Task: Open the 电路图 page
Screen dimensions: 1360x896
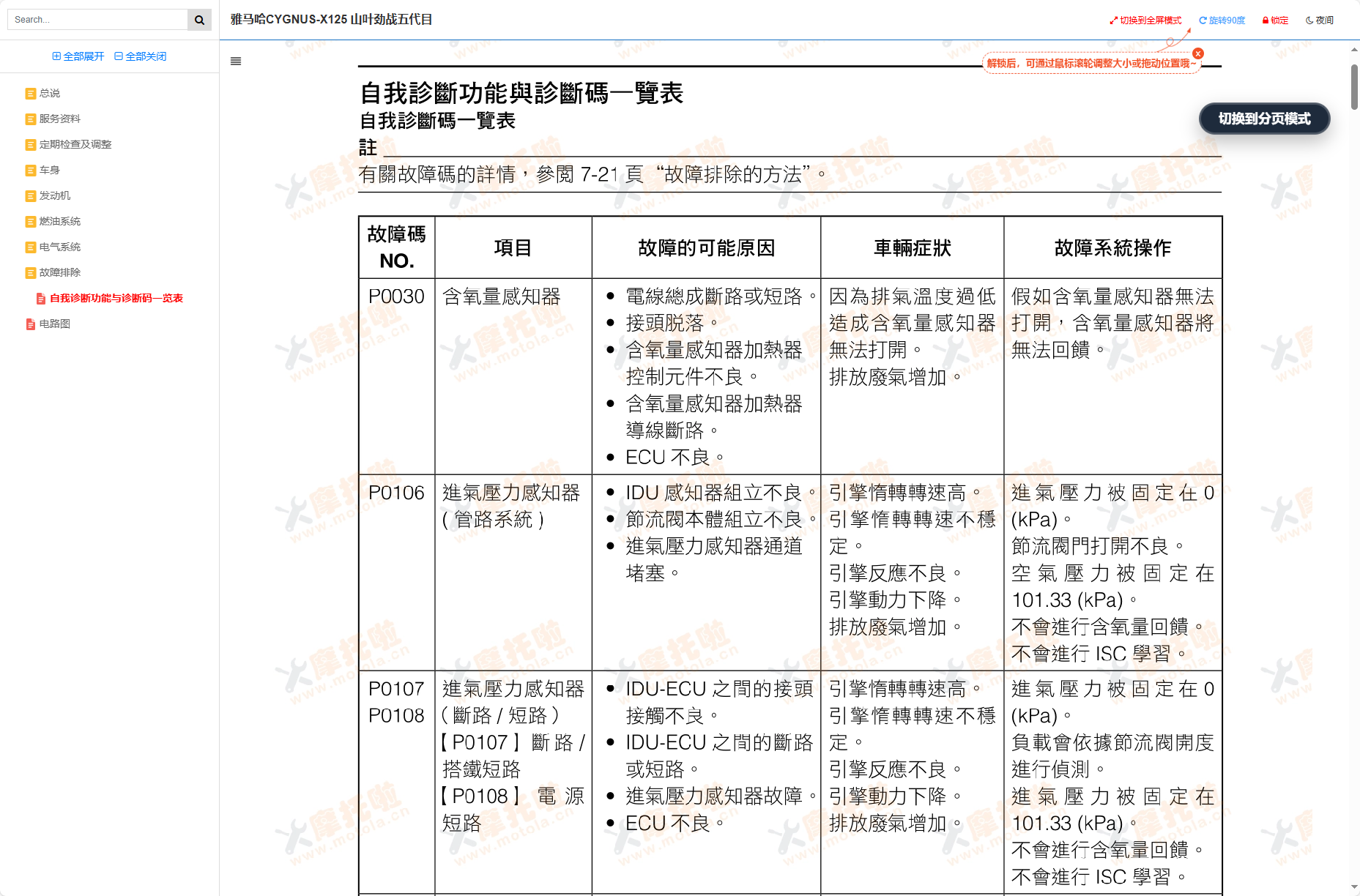Action: coord(55,324)
